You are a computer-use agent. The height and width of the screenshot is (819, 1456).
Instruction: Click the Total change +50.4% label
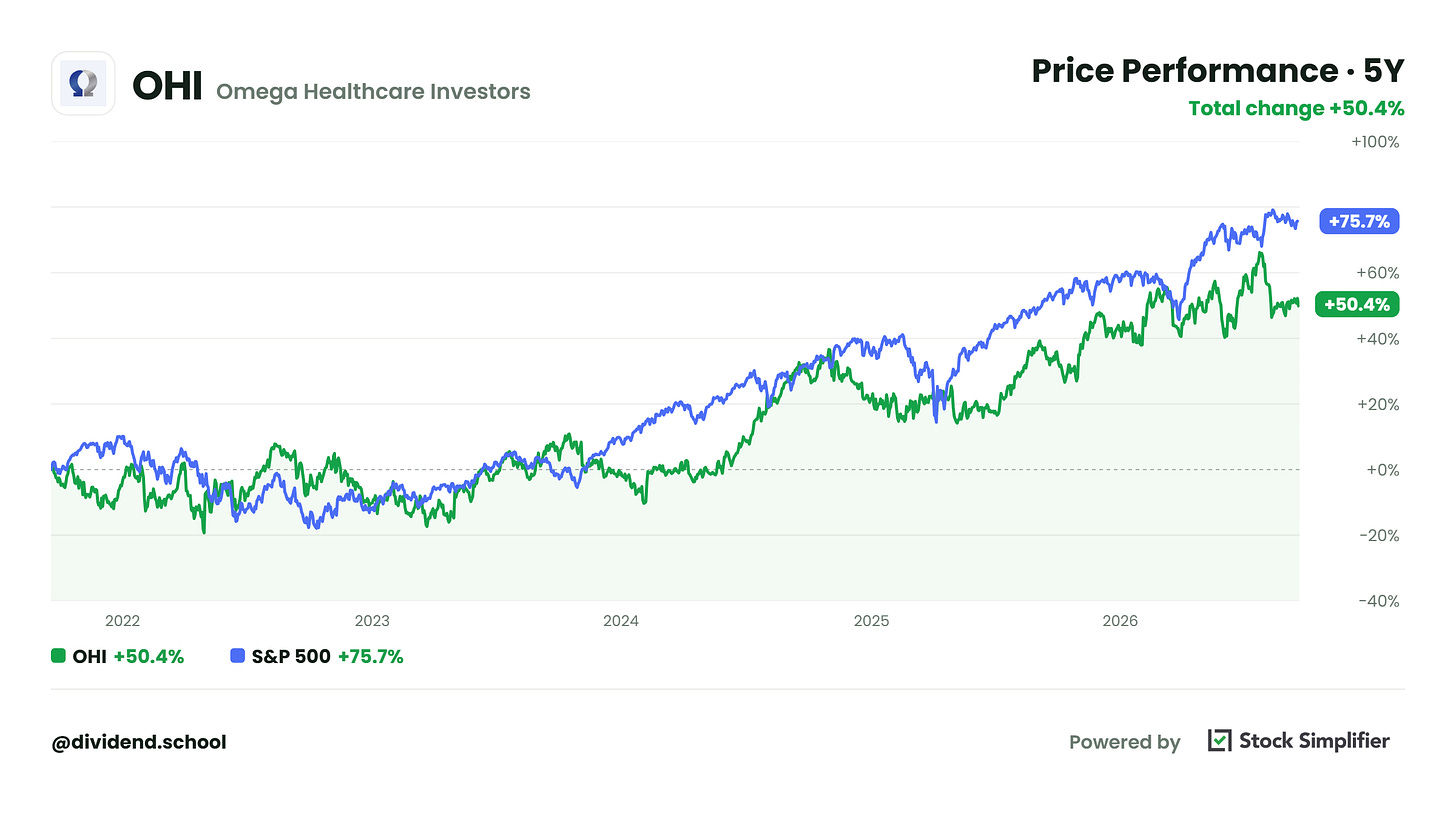(1296, 108)
